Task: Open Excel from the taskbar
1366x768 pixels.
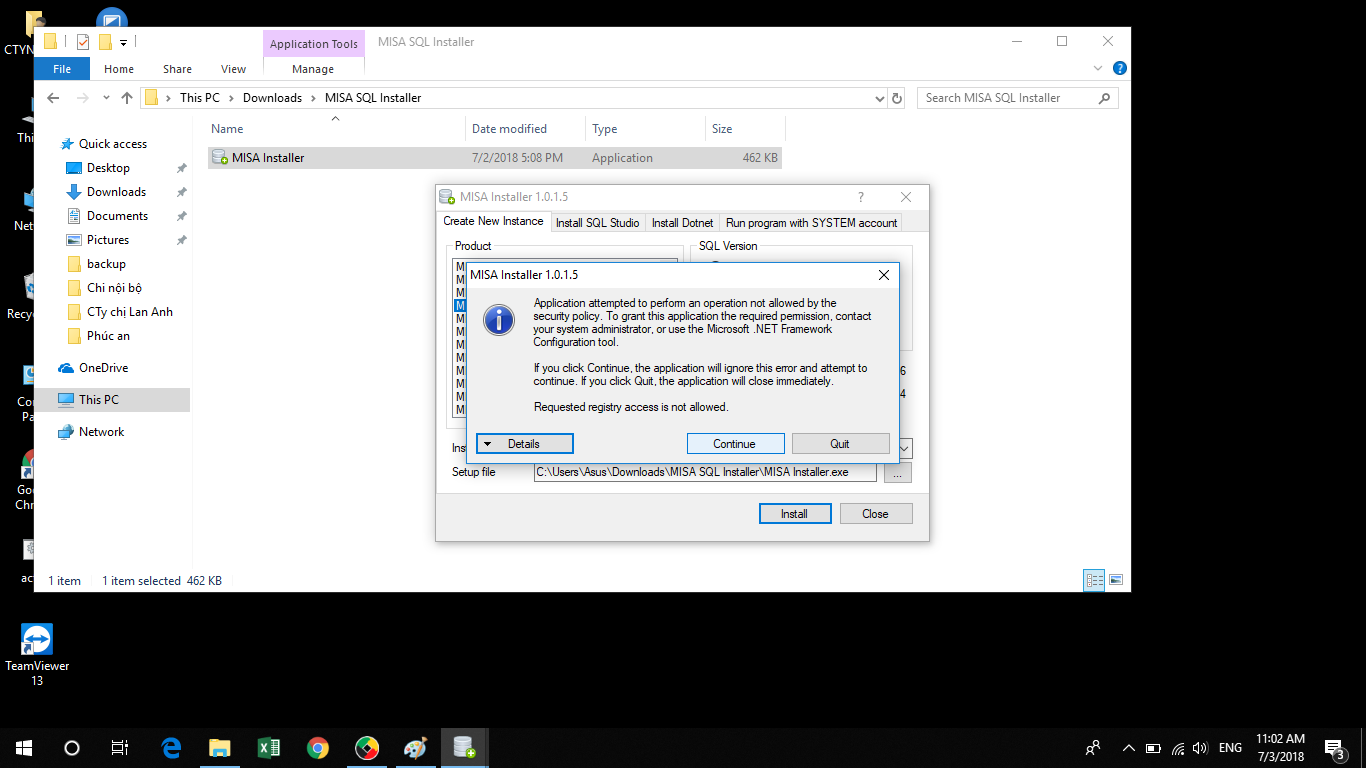Action: pos(268,748)
